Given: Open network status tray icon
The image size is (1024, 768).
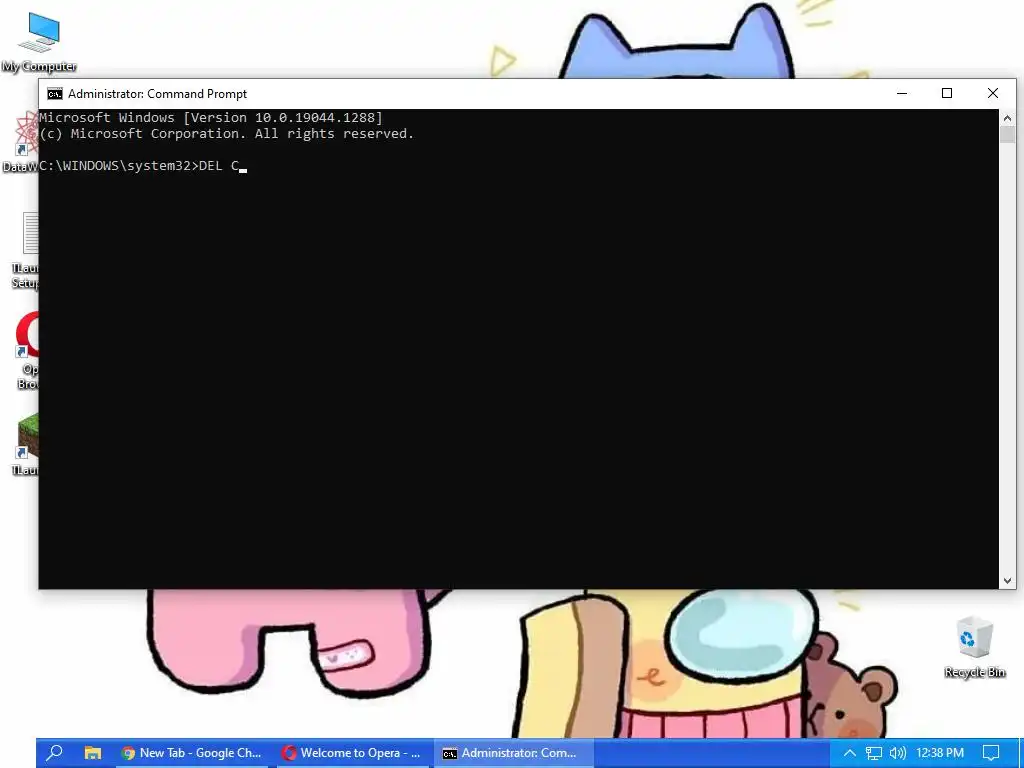Looking at the screenshot, I should 874,753.
